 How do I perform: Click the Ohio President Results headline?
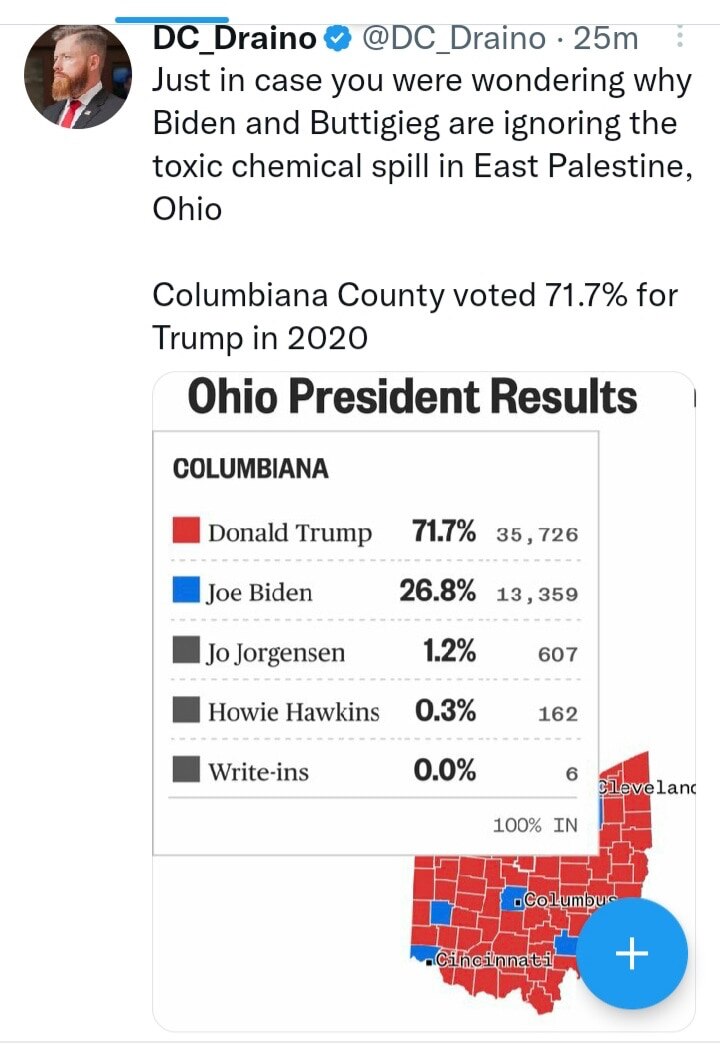tap(412, 397)
